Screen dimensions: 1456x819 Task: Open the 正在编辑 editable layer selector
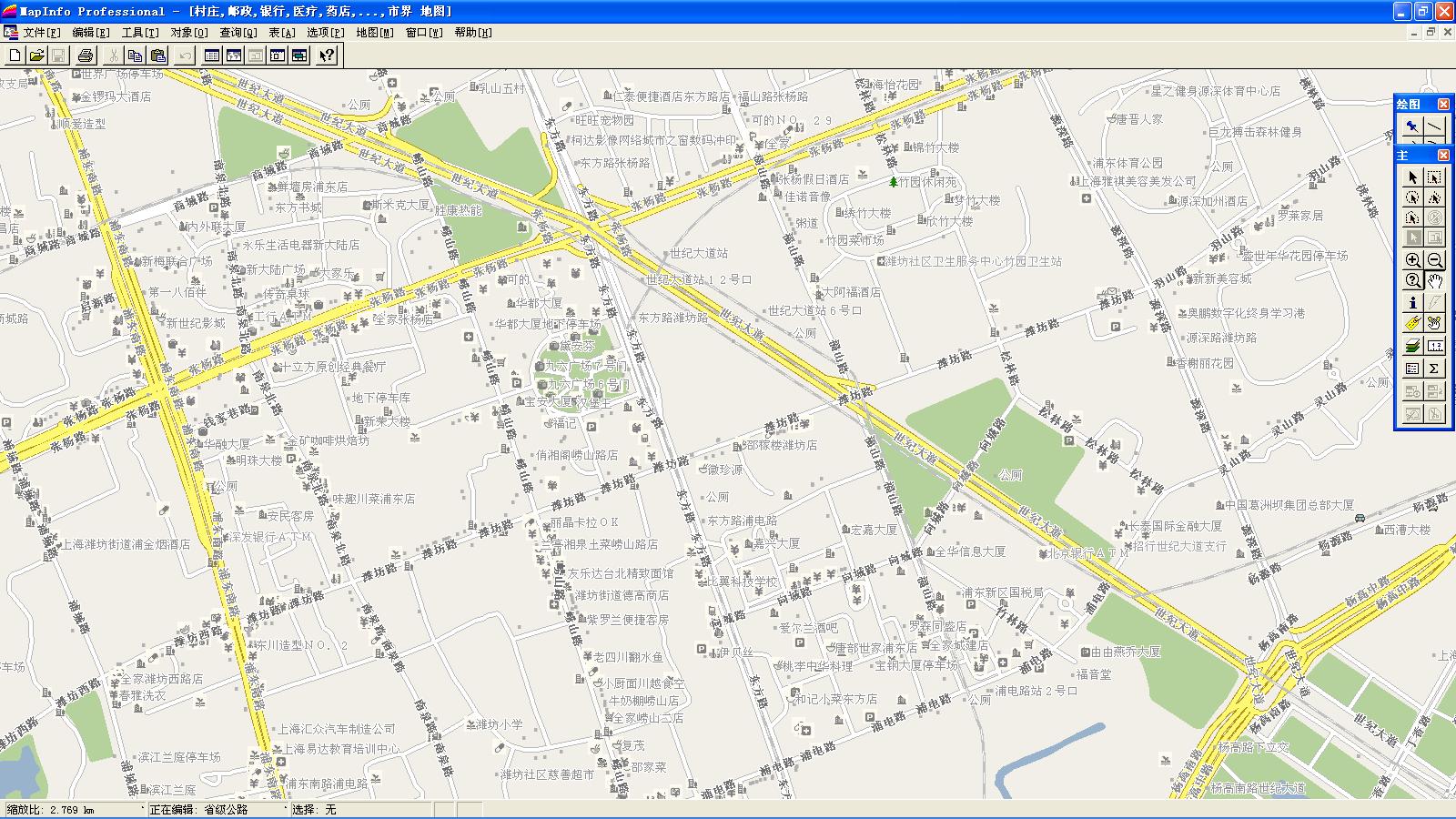tap(217, 809)
